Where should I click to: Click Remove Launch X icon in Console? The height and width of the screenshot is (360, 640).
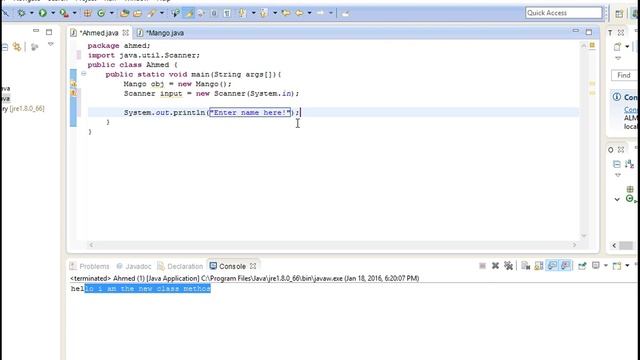coord(495,266)
